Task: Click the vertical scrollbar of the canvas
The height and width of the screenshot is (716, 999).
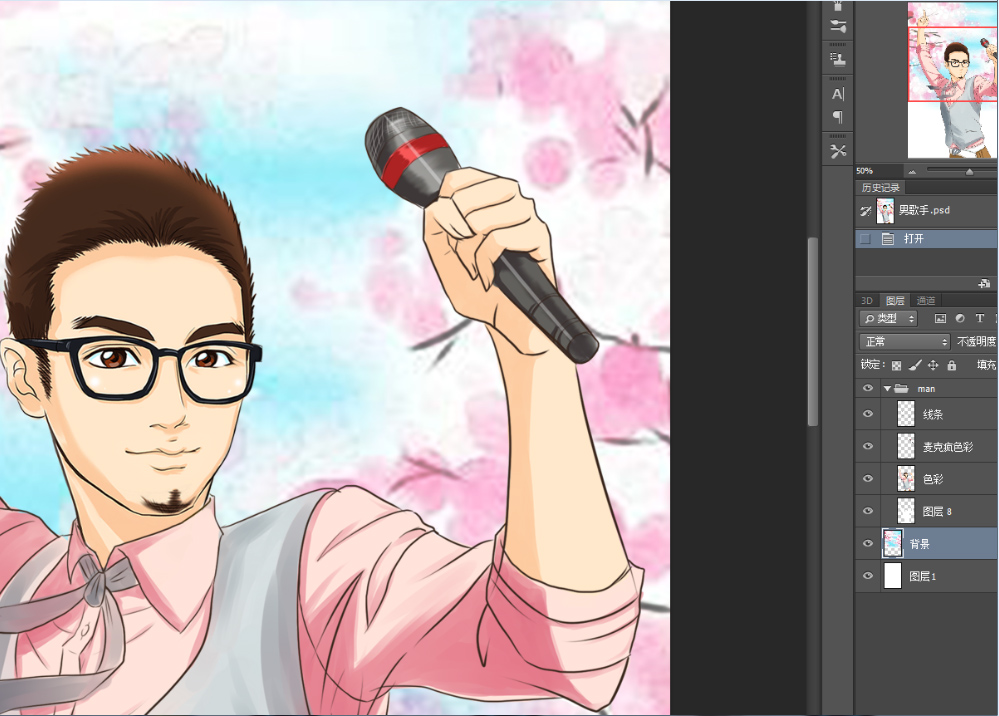Action: tap(813, 331)
